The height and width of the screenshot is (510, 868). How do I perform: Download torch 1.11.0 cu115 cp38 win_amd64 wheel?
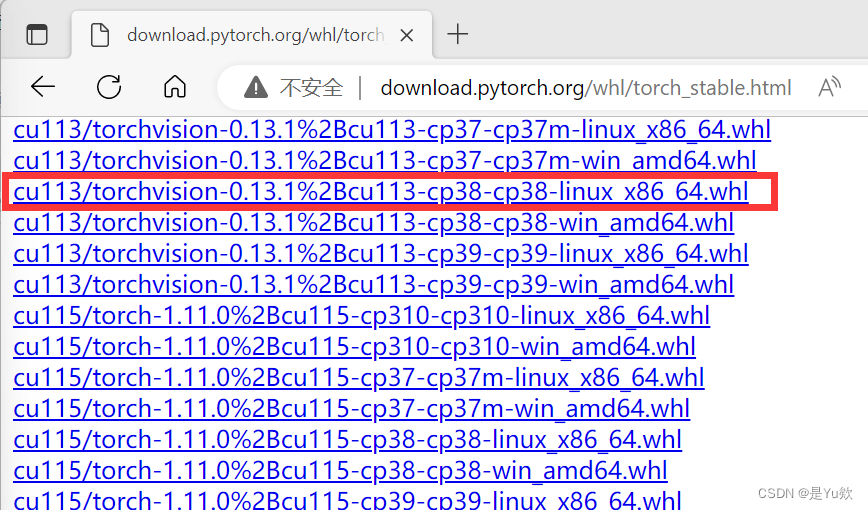340,471
